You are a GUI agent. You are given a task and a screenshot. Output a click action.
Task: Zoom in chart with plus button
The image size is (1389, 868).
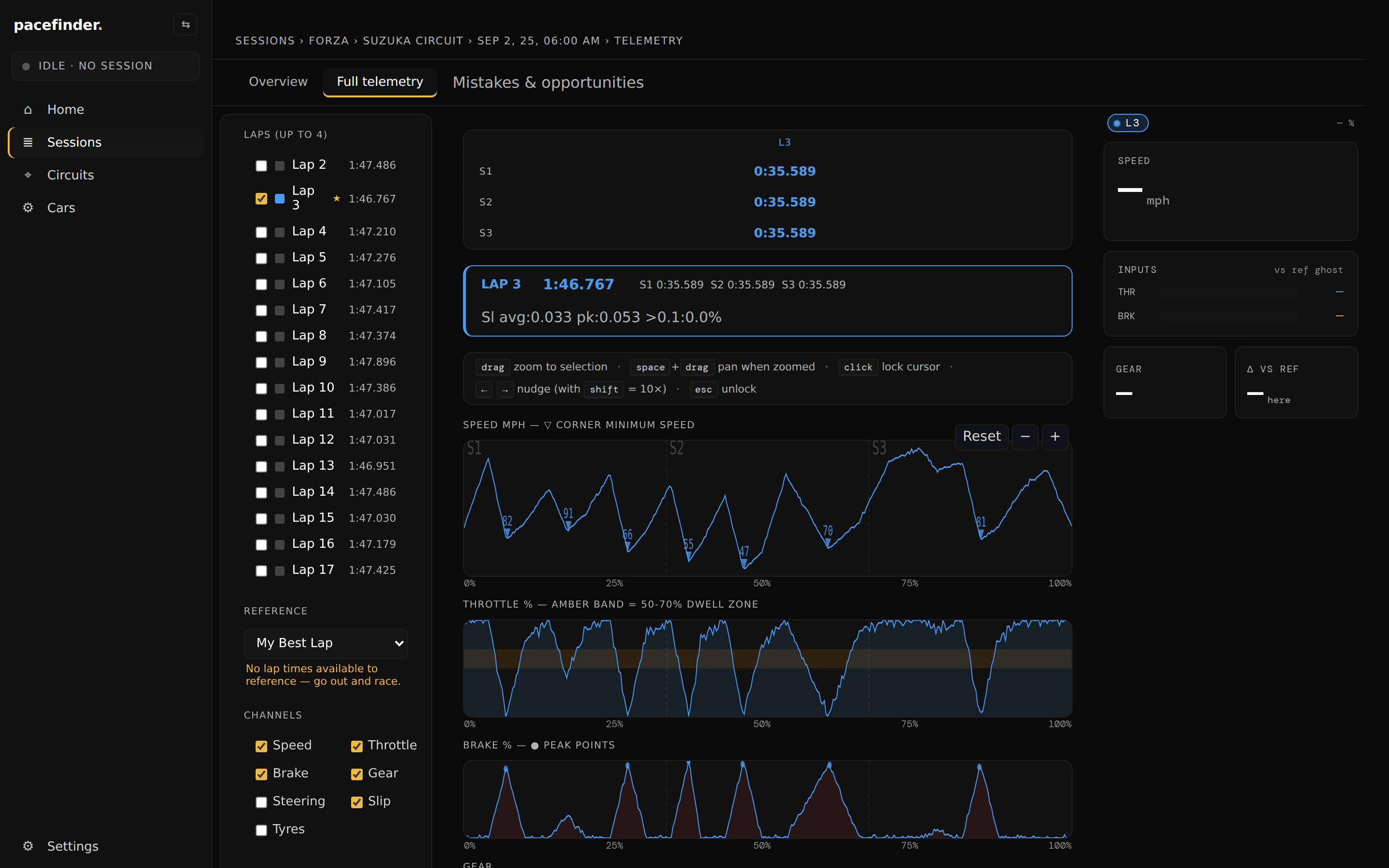point(1055,436)
